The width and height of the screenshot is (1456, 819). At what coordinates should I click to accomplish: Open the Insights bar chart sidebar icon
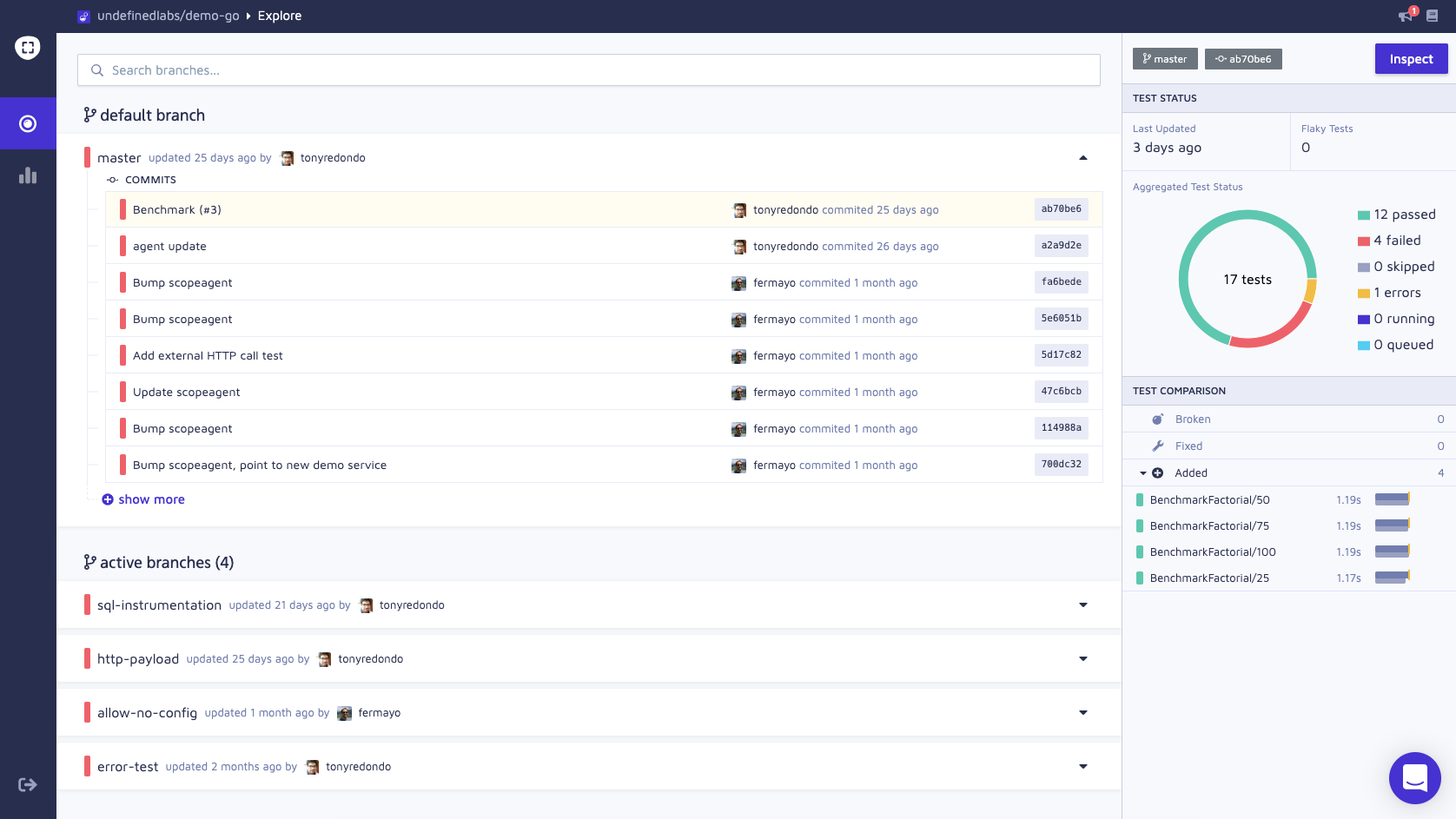click(x=28, y=175)
